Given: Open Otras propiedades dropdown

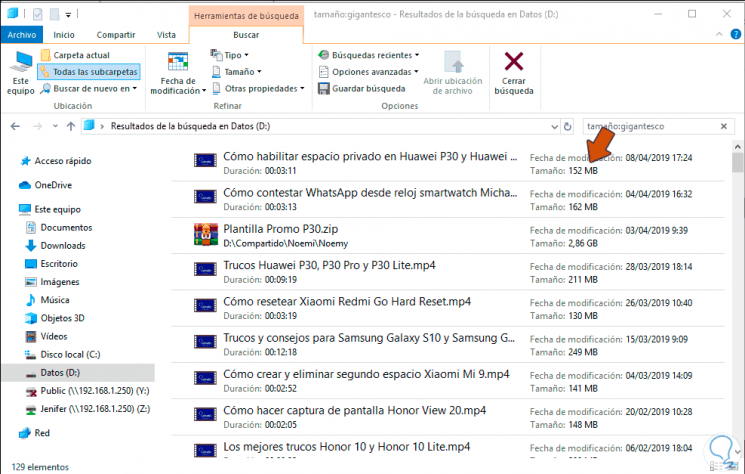Looking at the screenshot, I should (258, 89).
